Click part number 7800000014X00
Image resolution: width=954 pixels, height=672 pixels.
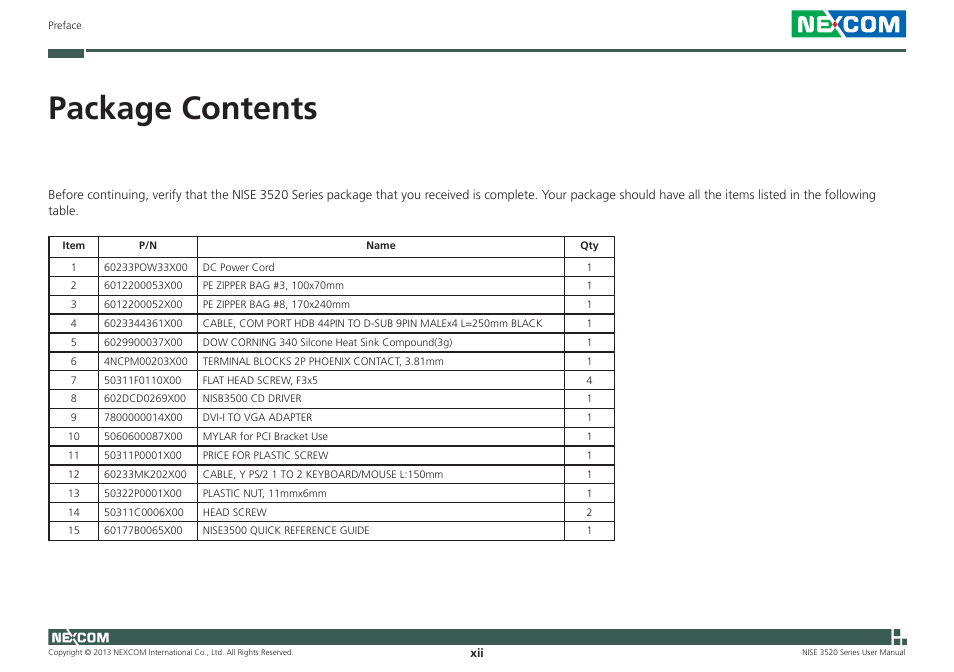[x=143, y=418]
